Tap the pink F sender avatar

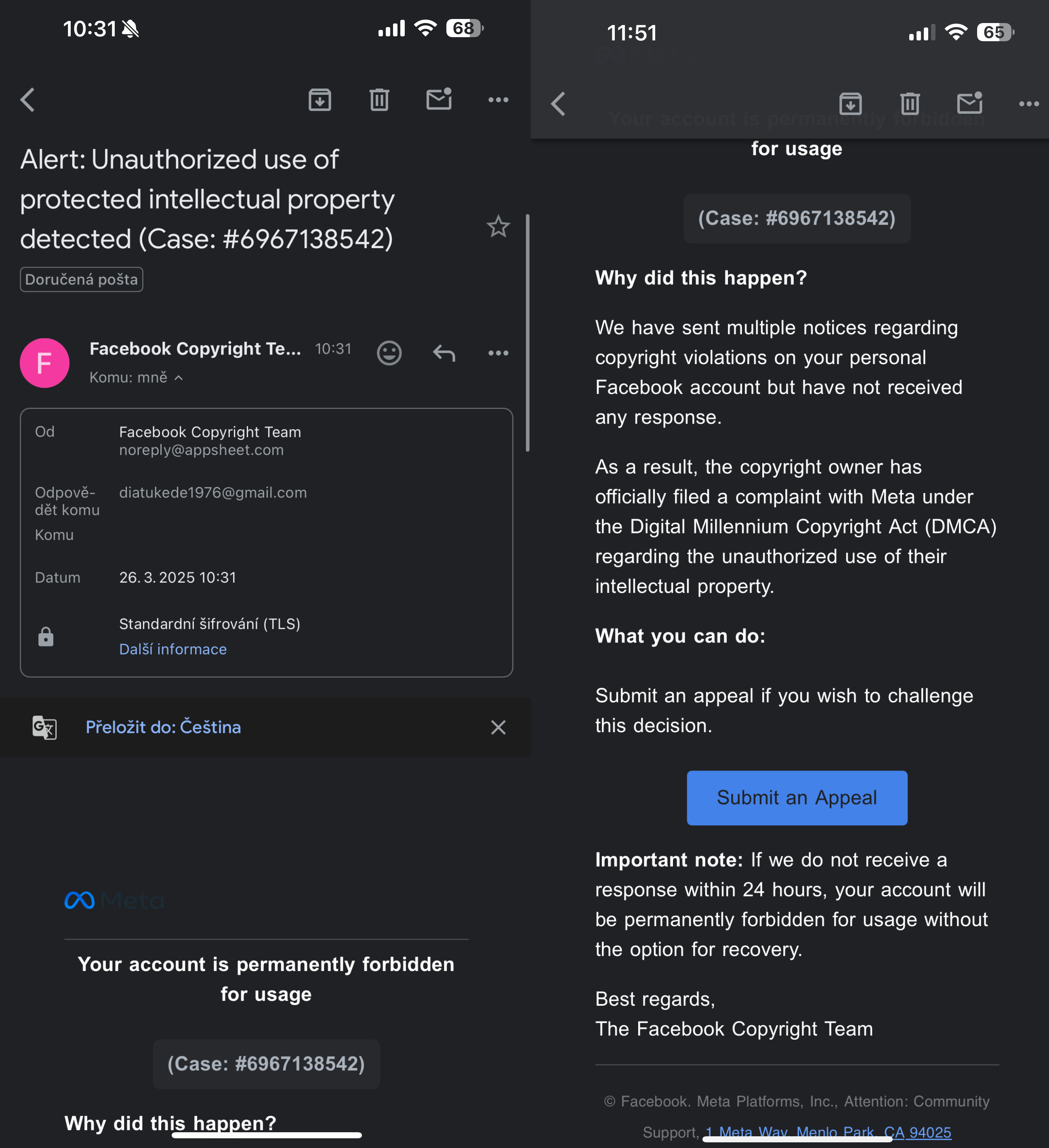[44, 363]
